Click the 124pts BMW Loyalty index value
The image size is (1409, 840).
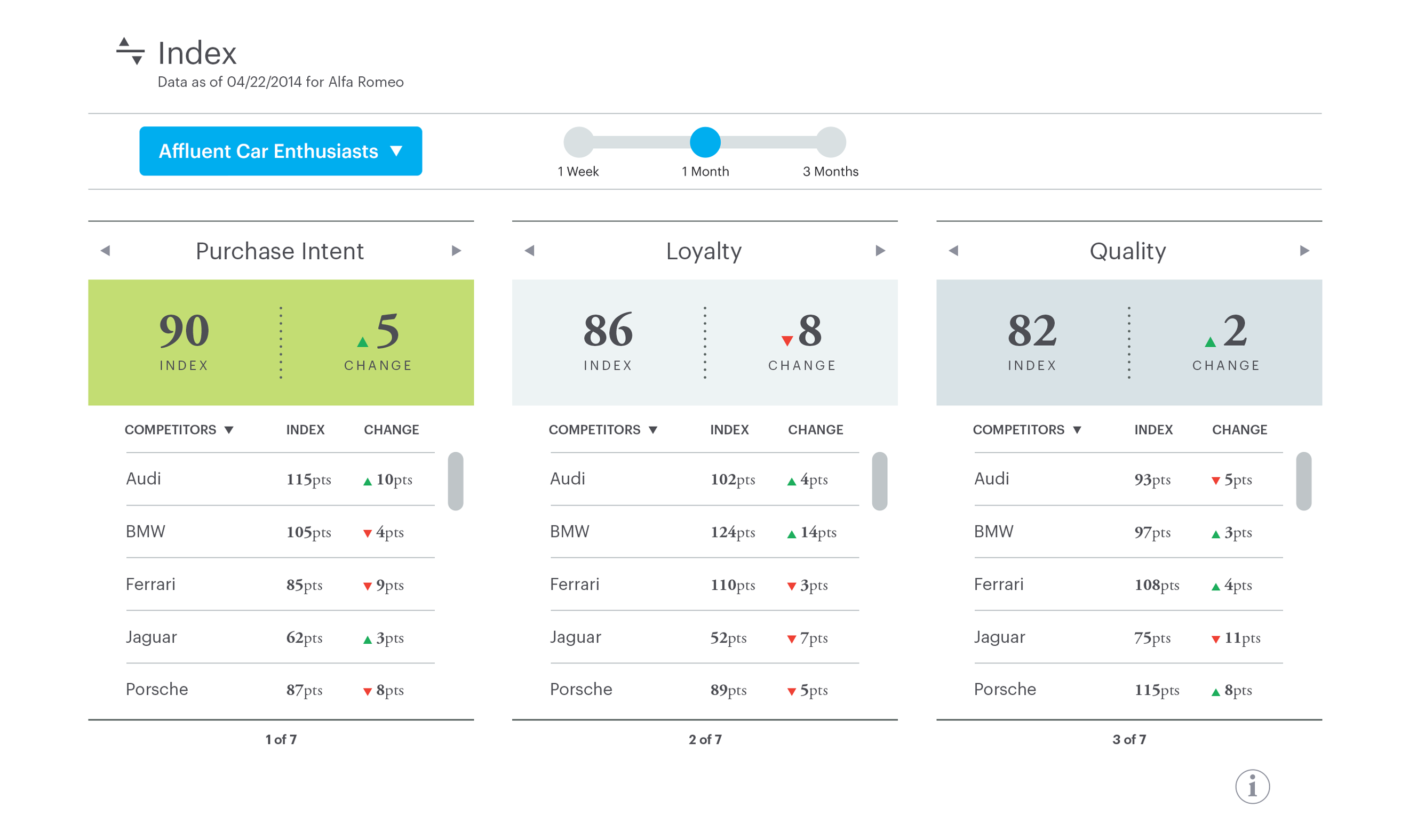733,532
